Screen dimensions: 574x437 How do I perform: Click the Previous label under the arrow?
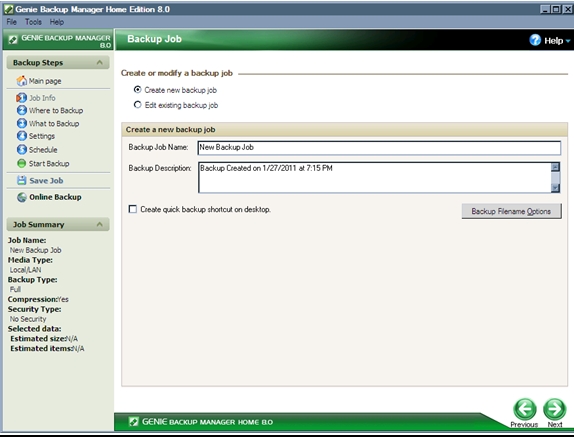[x=524, y=424]
